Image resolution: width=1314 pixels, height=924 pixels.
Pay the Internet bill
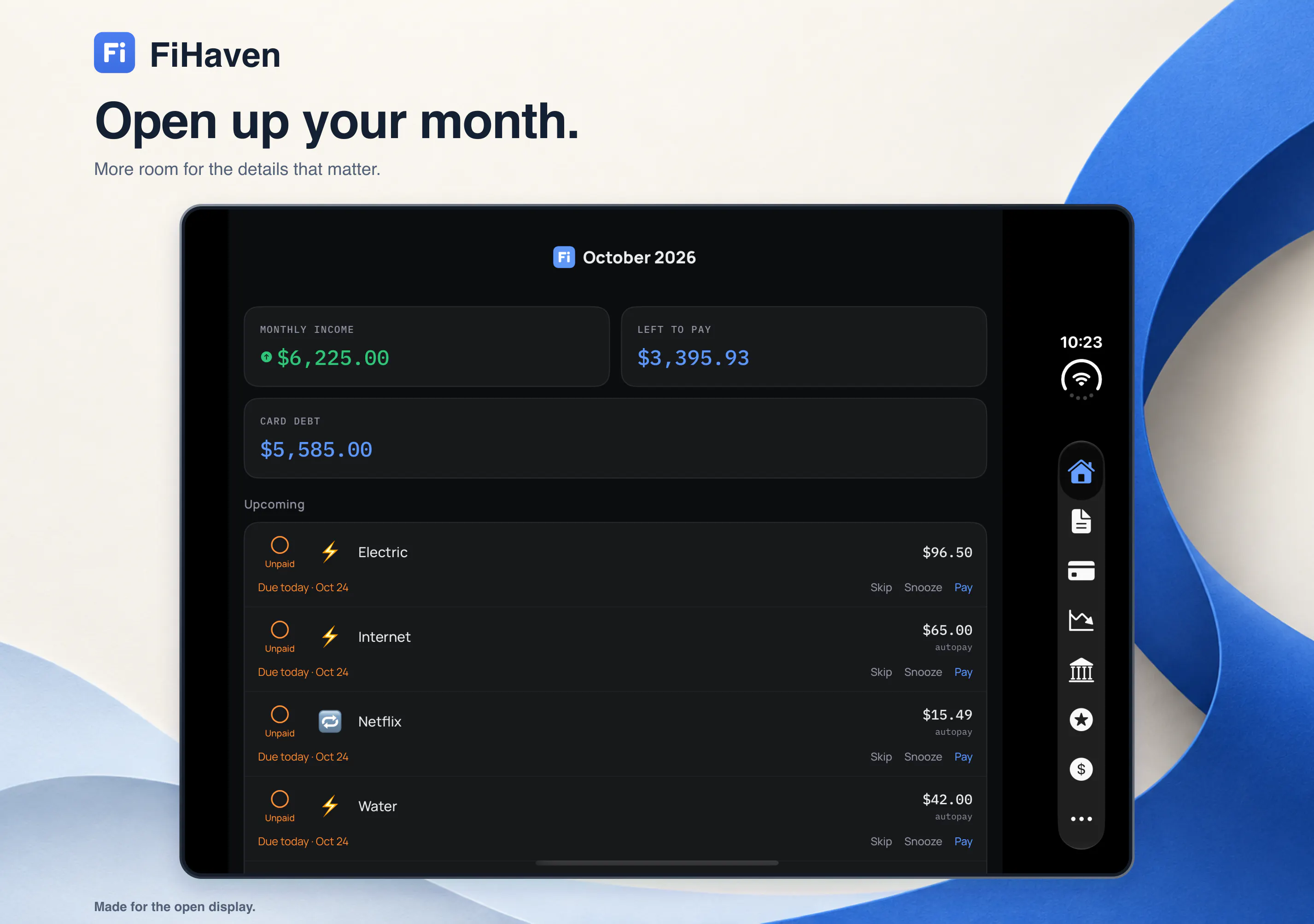(x=963, y=672)
